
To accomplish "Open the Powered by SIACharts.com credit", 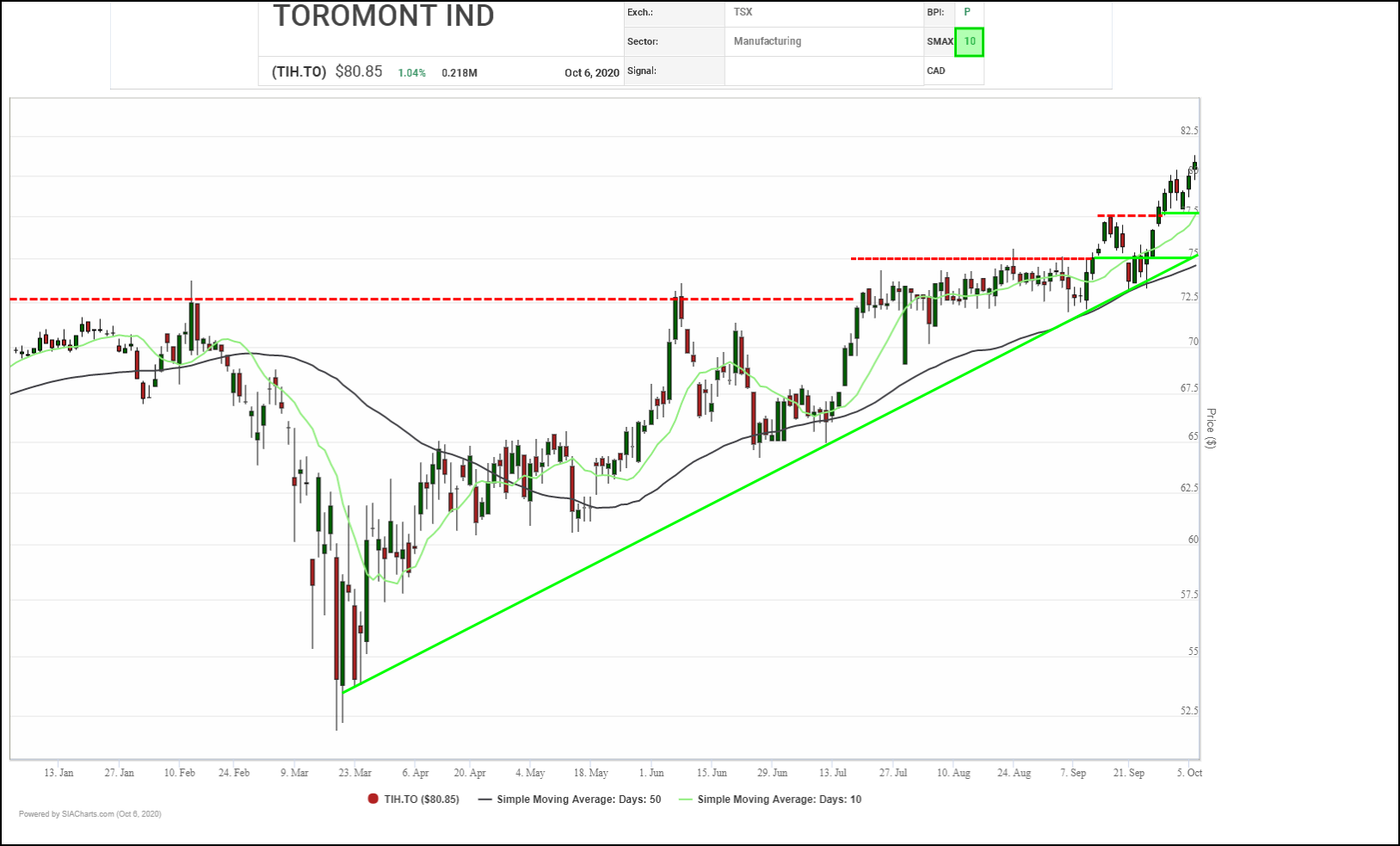I will (x=90, y=813).
